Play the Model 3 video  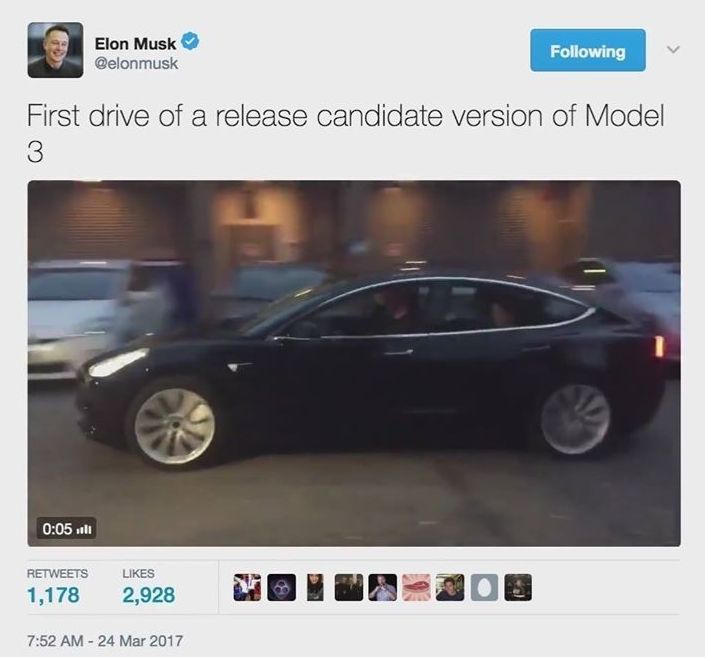pyautogui.click(x=354, y=363)
